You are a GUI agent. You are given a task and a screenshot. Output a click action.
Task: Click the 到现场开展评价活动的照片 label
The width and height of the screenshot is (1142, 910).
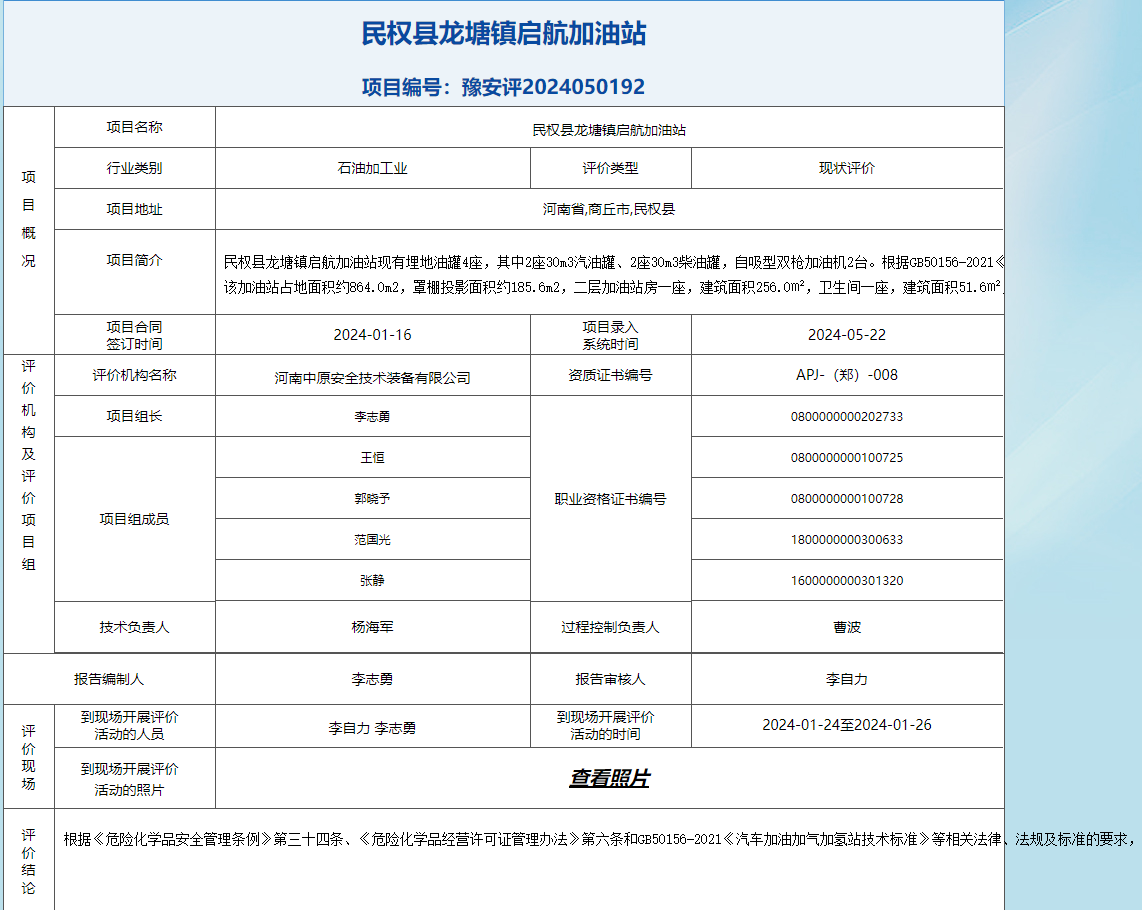point(129,779)
